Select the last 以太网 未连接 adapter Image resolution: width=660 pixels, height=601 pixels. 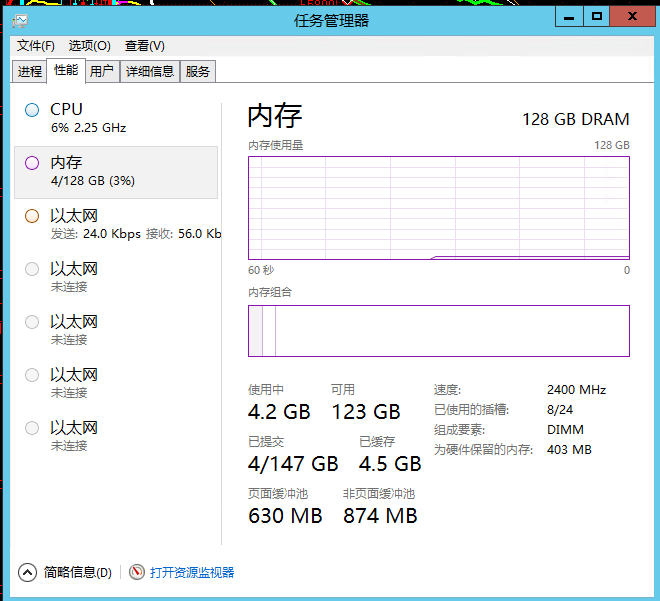[116, 436]
